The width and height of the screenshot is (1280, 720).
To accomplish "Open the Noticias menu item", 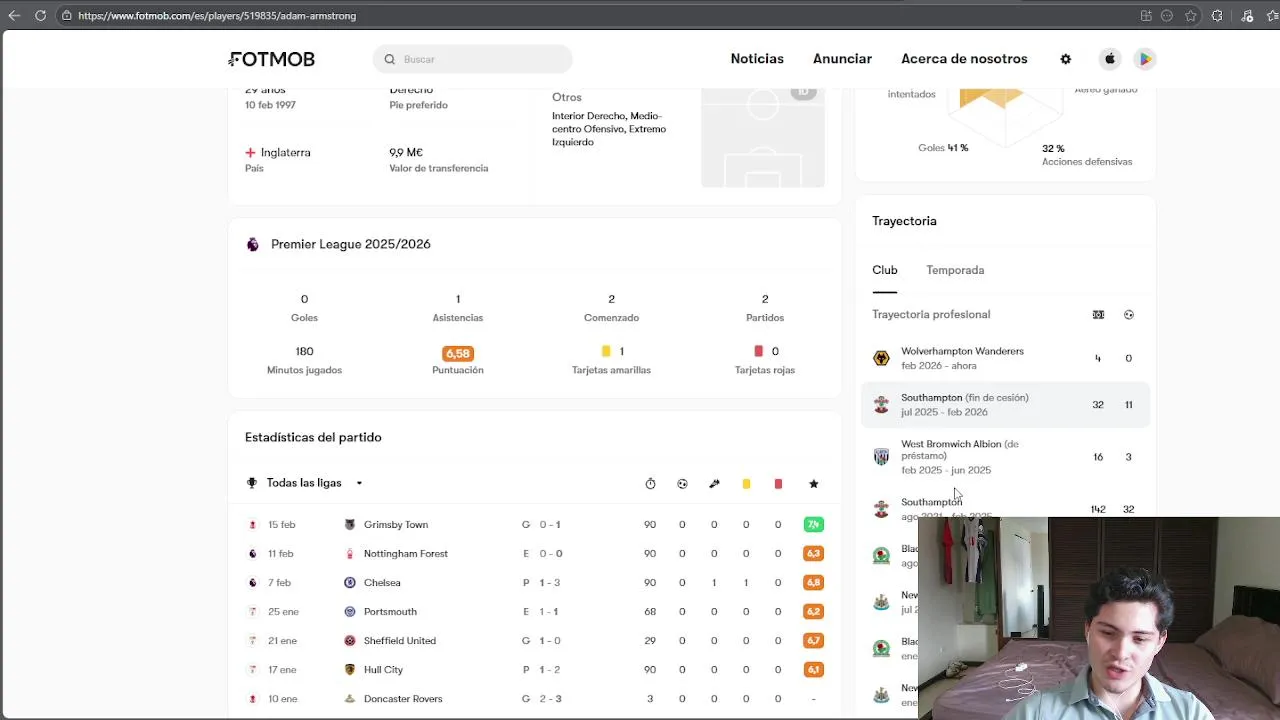I will coord(757,59).
